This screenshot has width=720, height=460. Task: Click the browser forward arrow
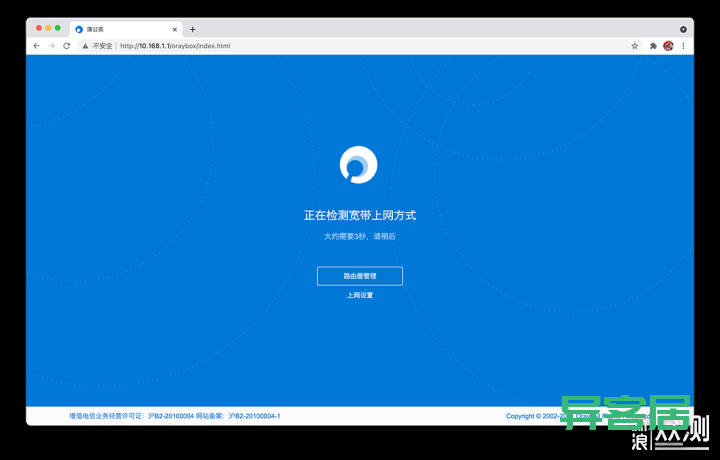51,46
